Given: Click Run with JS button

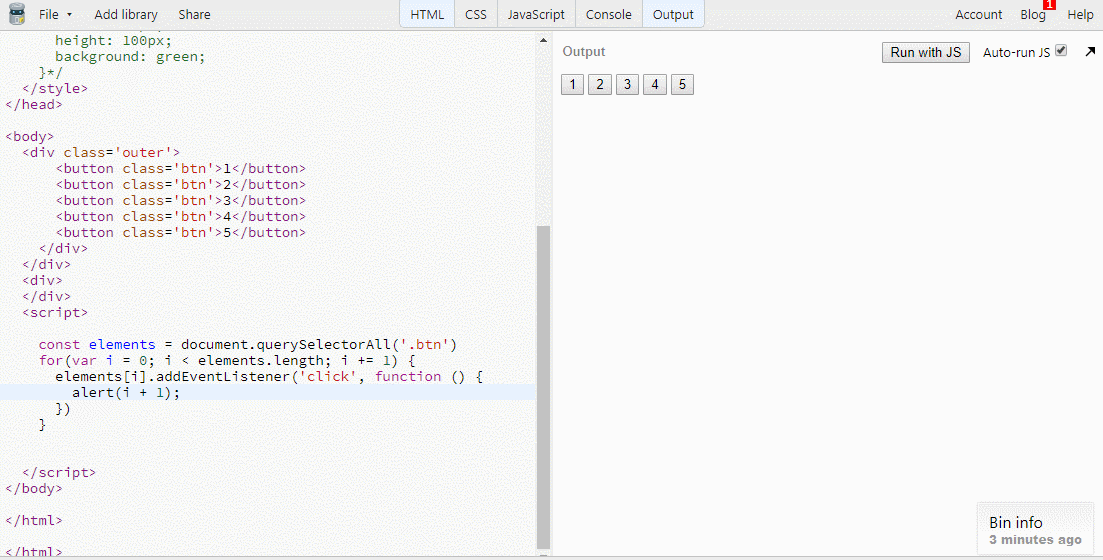Looking at the screenshot, I should pos(926,52).
